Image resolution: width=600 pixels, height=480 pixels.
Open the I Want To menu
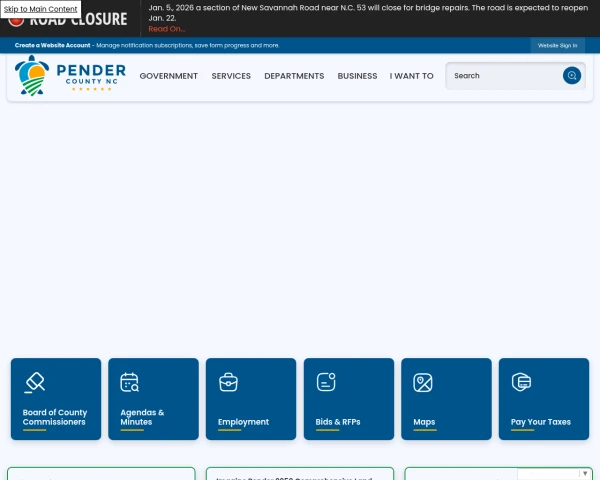(x=411, y=76)
